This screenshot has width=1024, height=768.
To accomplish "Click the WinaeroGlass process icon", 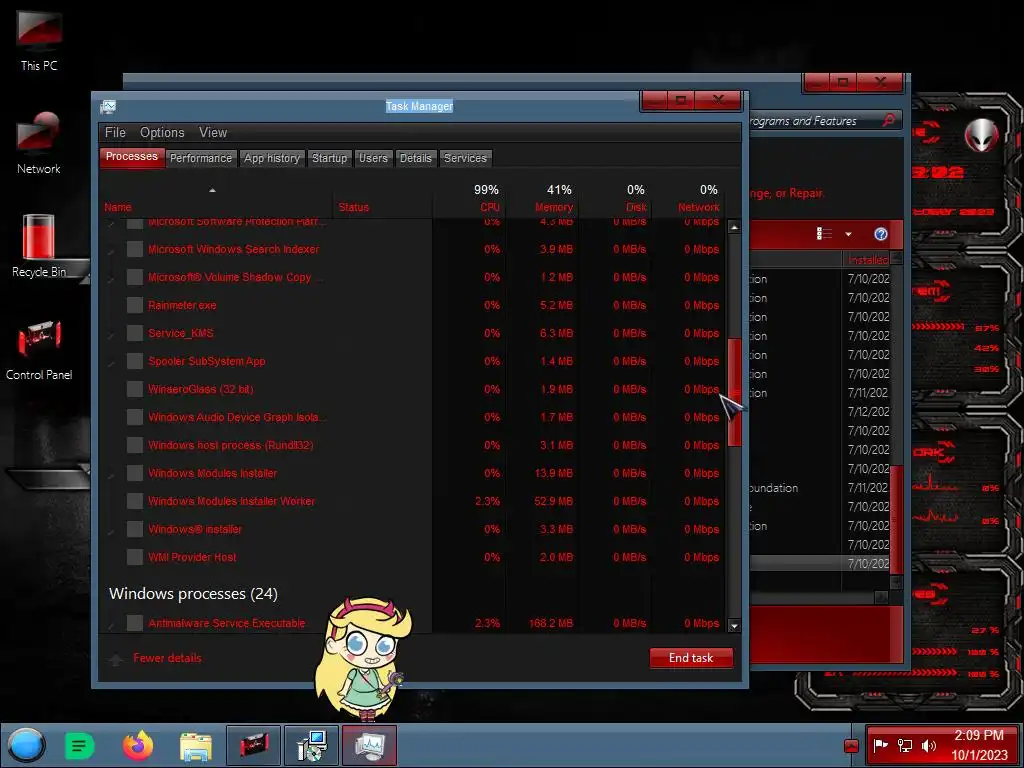I will (x=135, y=389).
